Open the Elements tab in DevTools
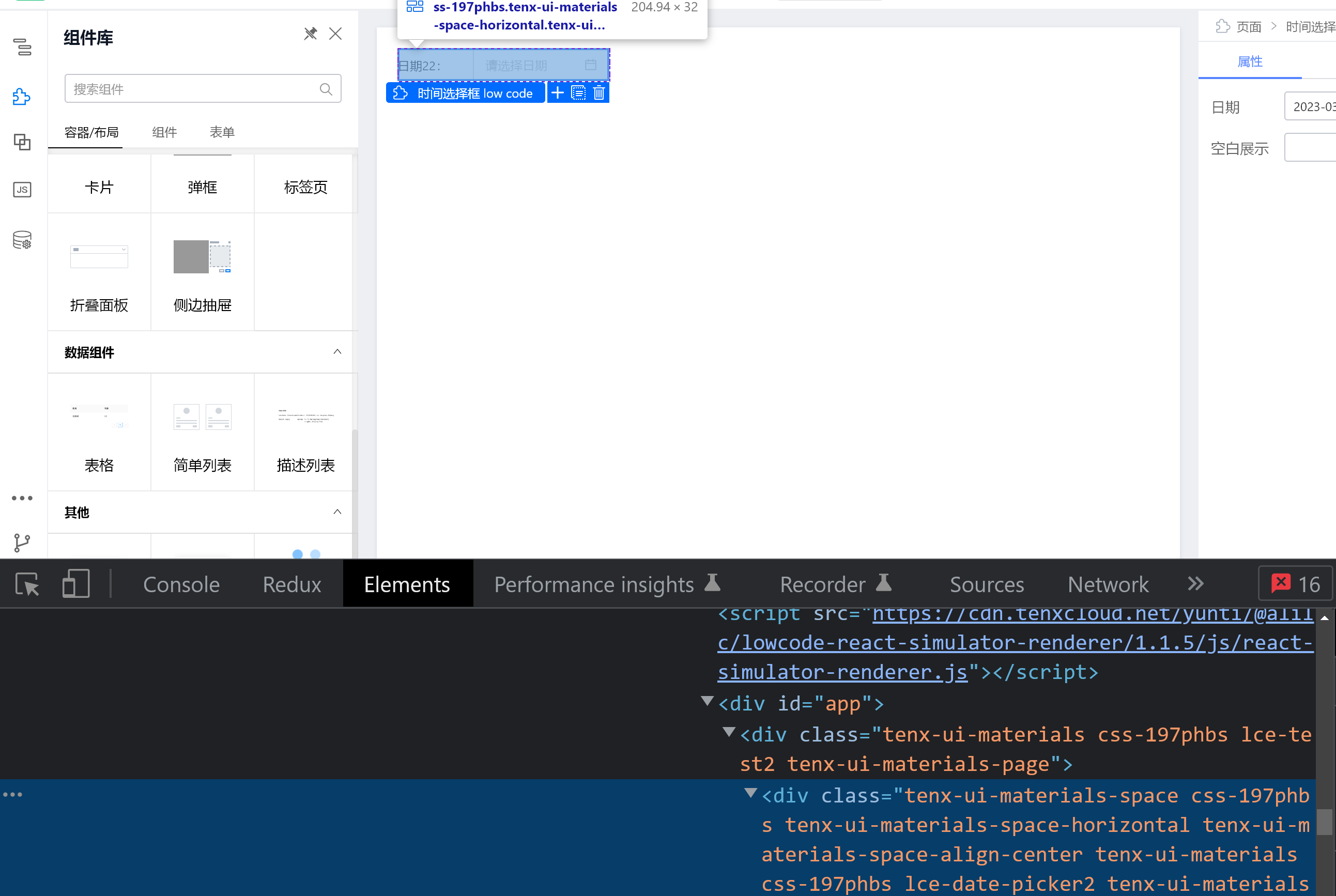The width and height of the screenshot is (1336, 896). point(407,584)
